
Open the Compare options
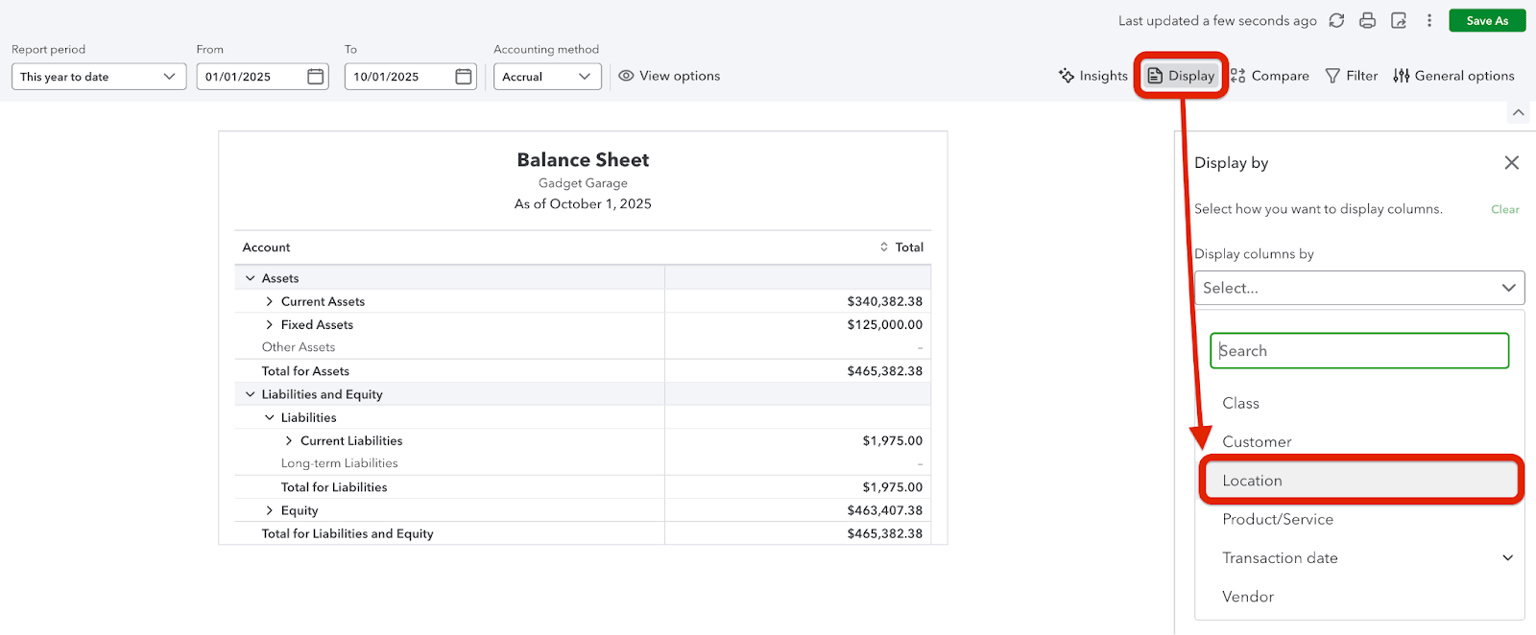tap(1270, 76)
